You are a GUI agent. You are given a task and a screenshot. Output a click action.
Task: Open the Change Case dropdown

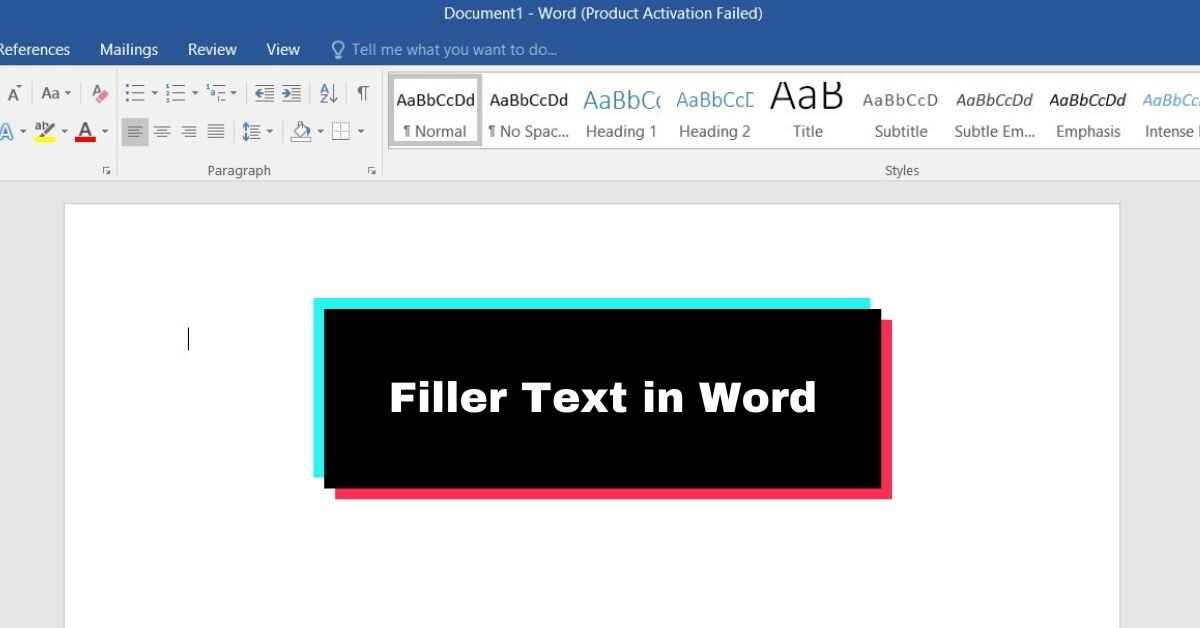(56, 94)
